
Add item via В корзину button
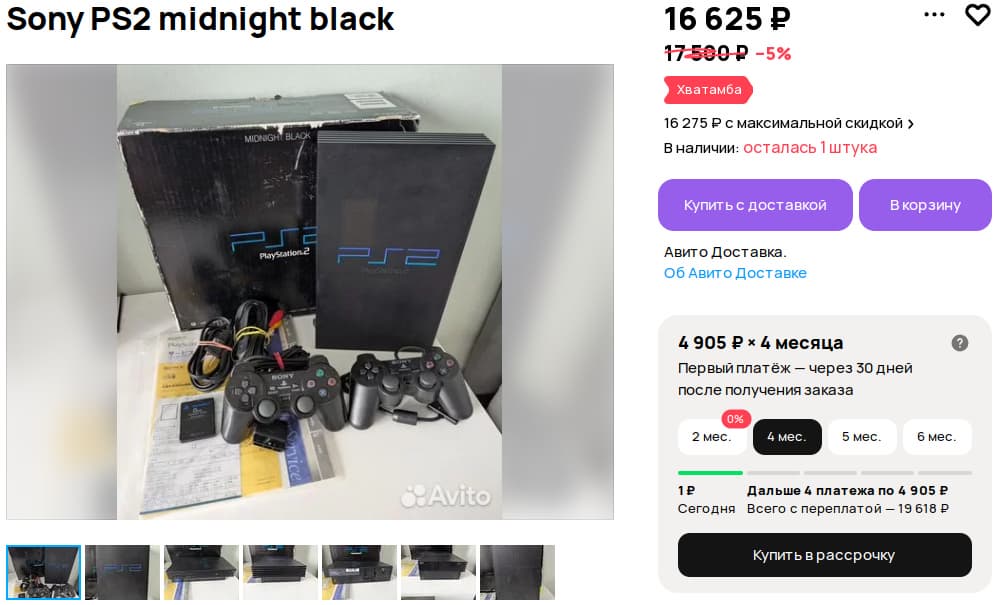click(x=925, y=205)
